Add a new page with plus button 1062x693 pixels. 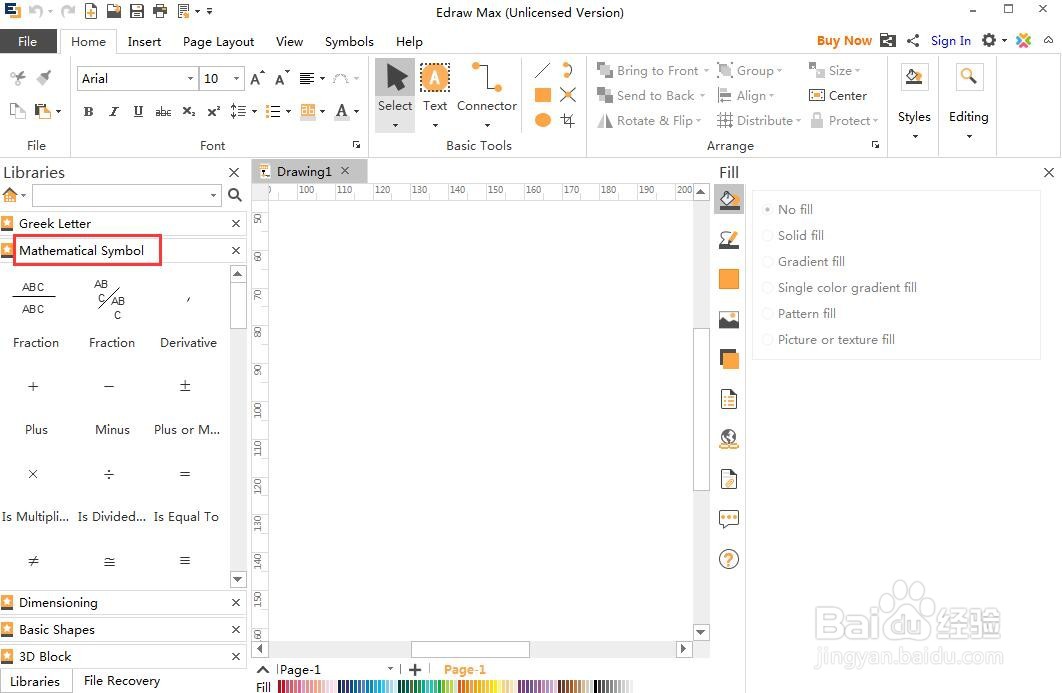point(415,669)
